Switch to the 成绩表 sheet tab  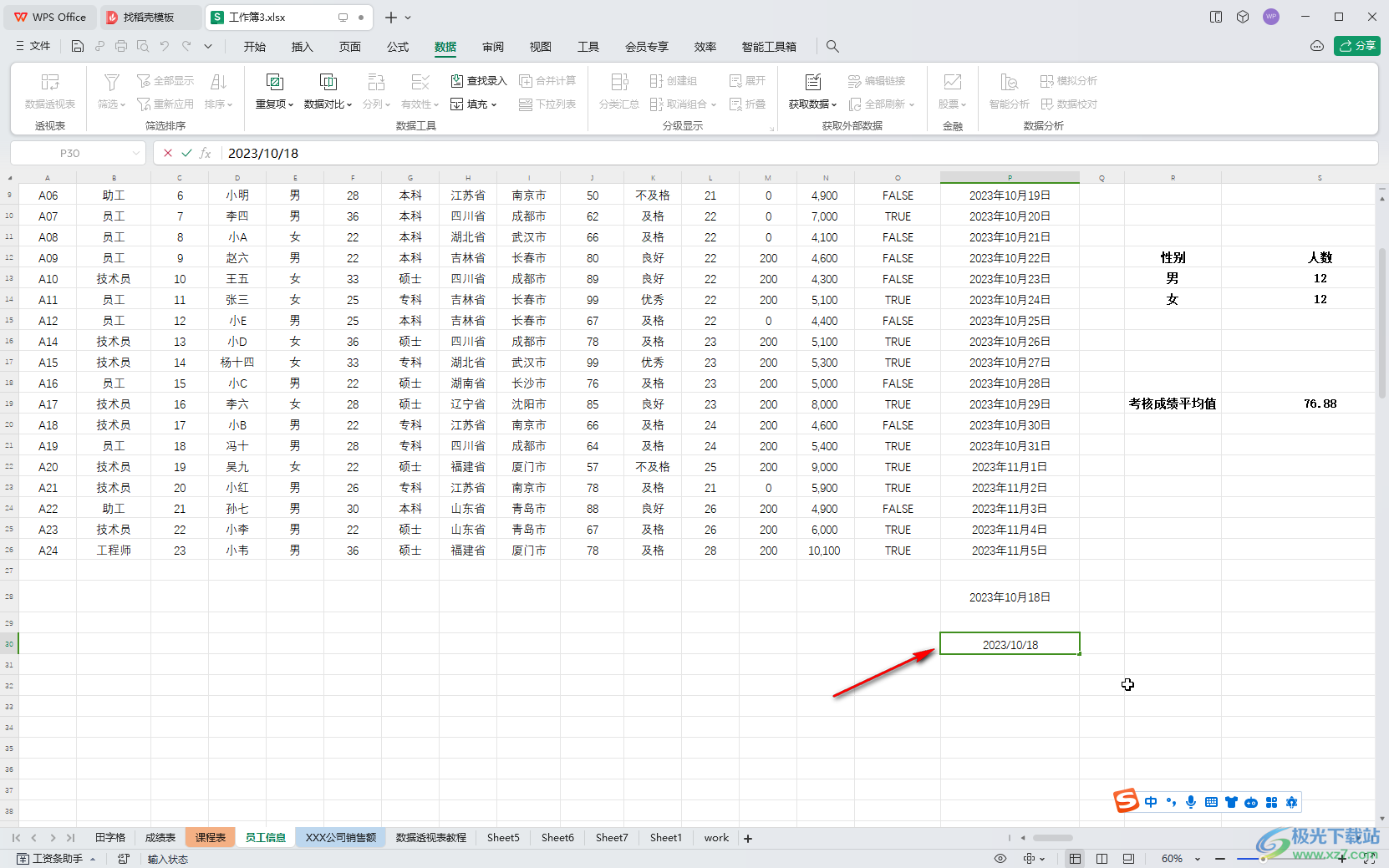(160, 838)
